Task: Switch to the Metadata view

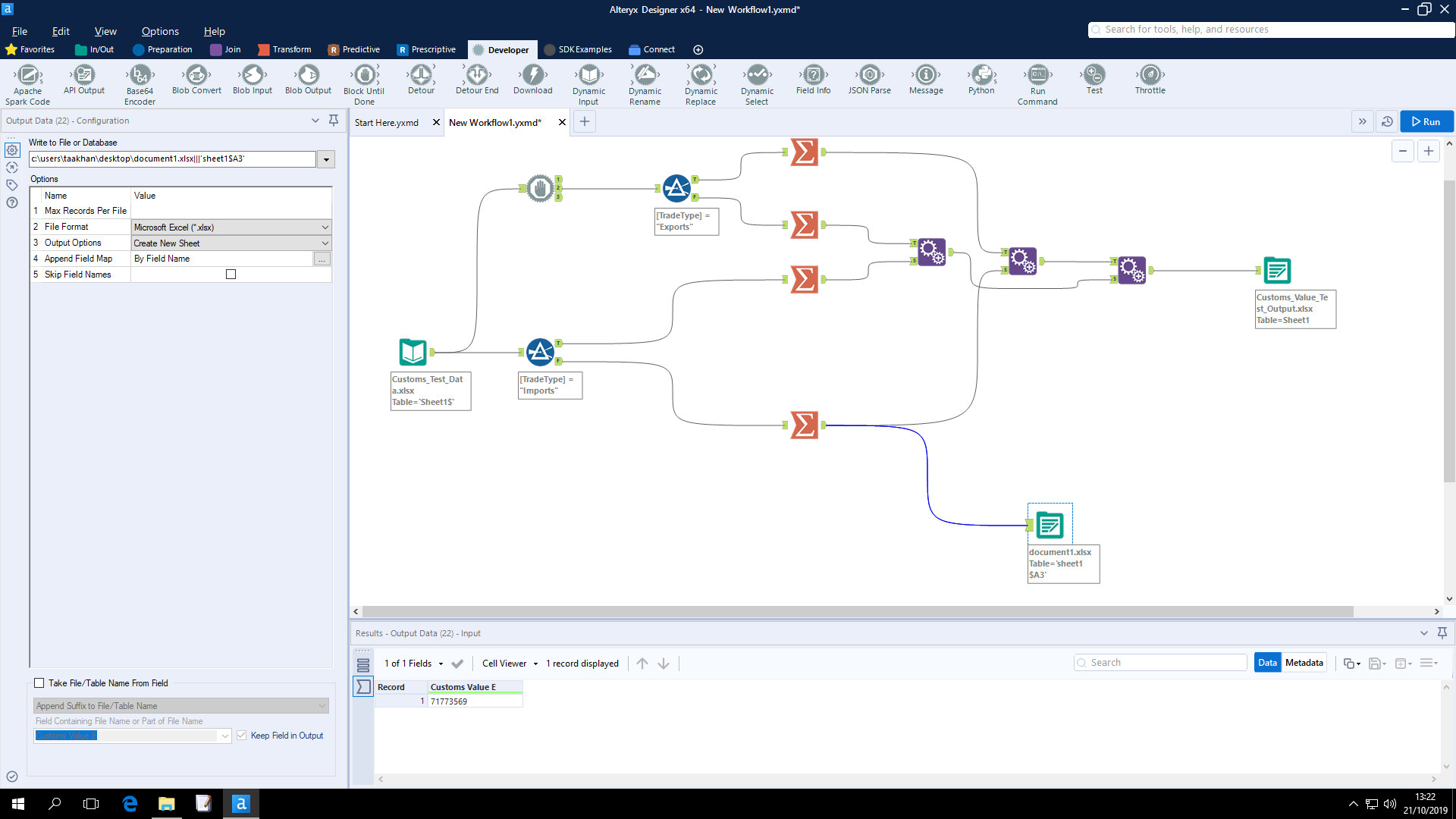Action: 1304,663
